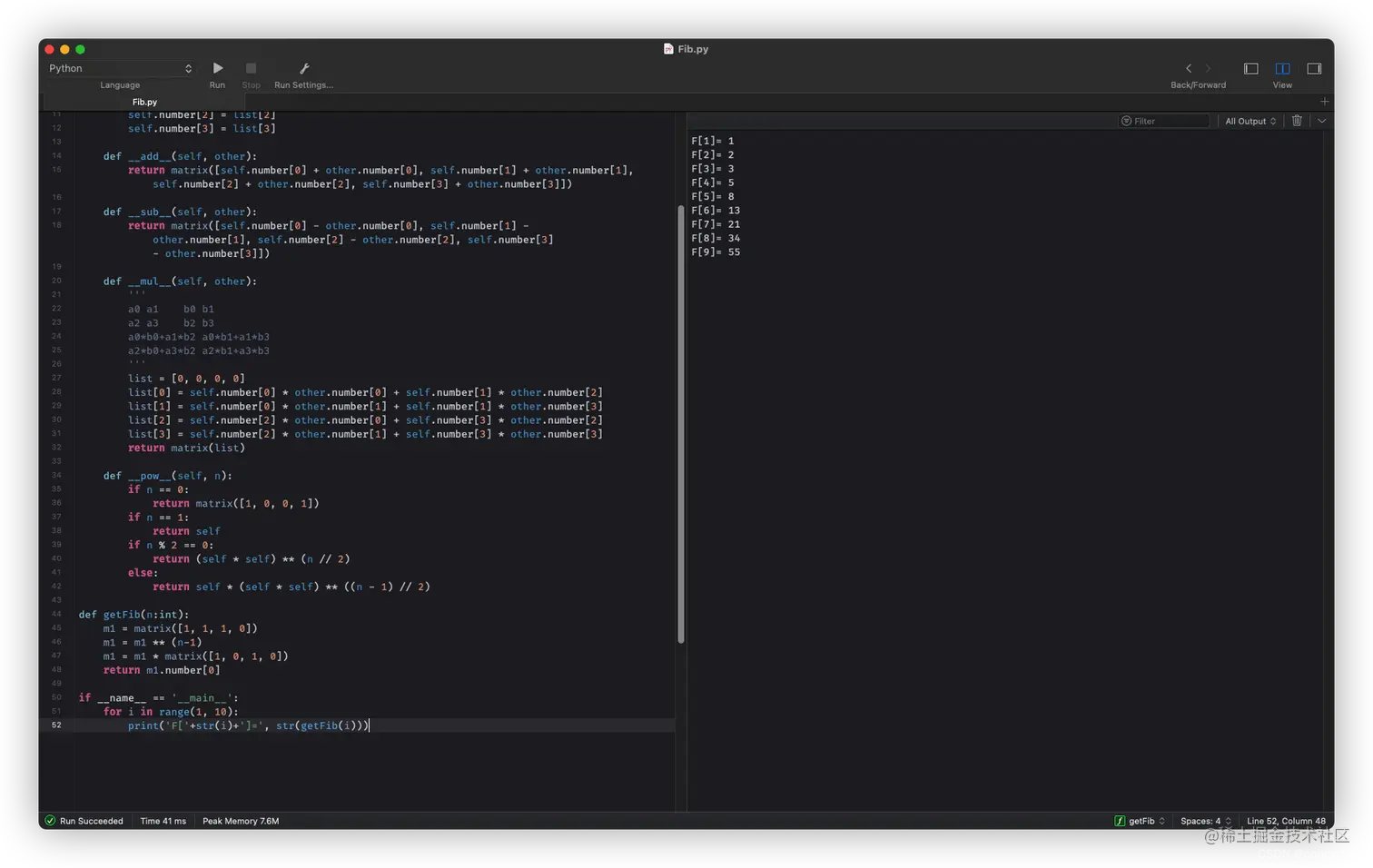Click Peak Memory 7.6M status
This screenshot has width=1373, height=868.
coord(241,821)
